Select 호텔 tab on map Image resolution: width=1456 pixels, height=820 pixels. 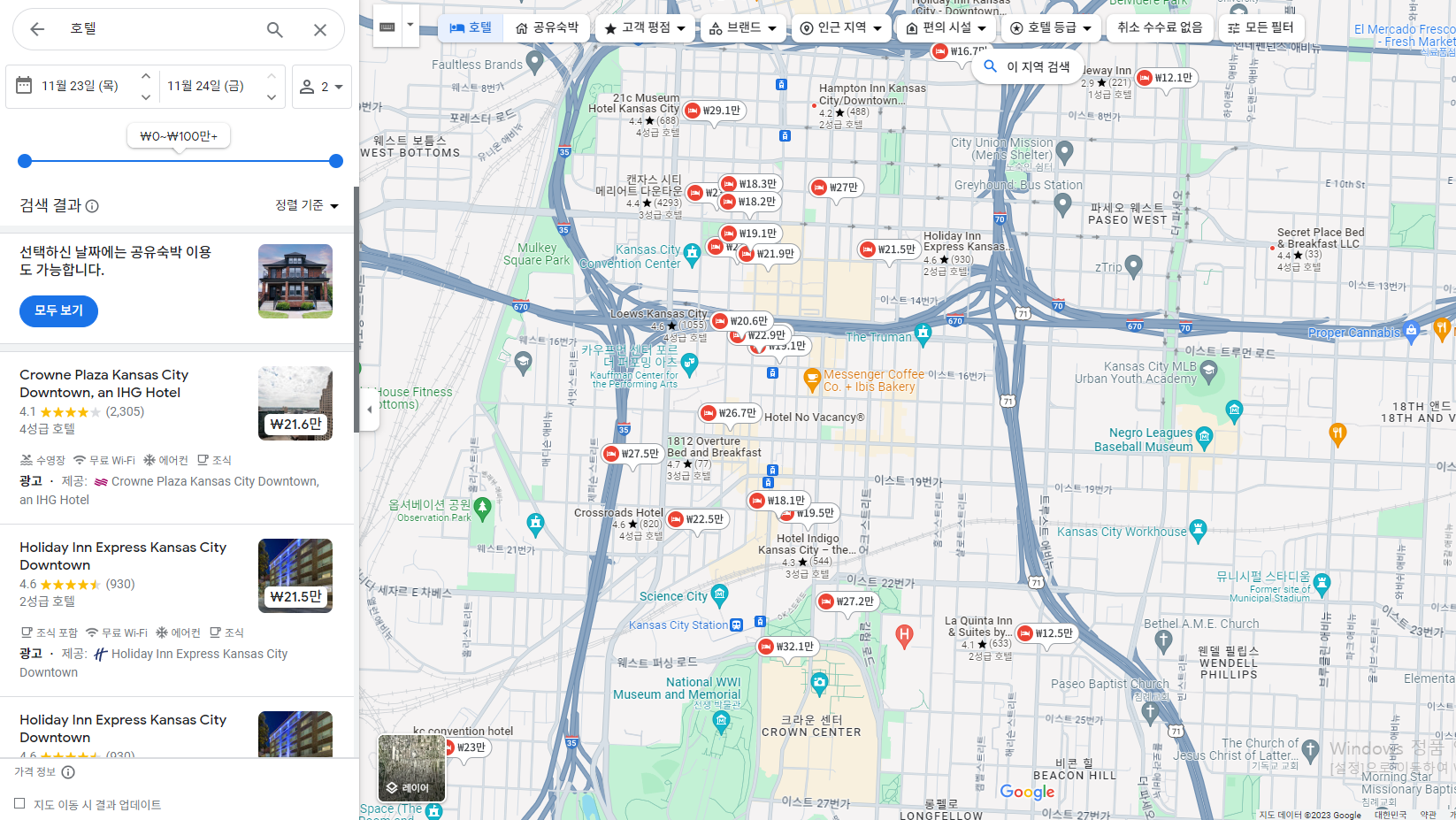[471, 28]
